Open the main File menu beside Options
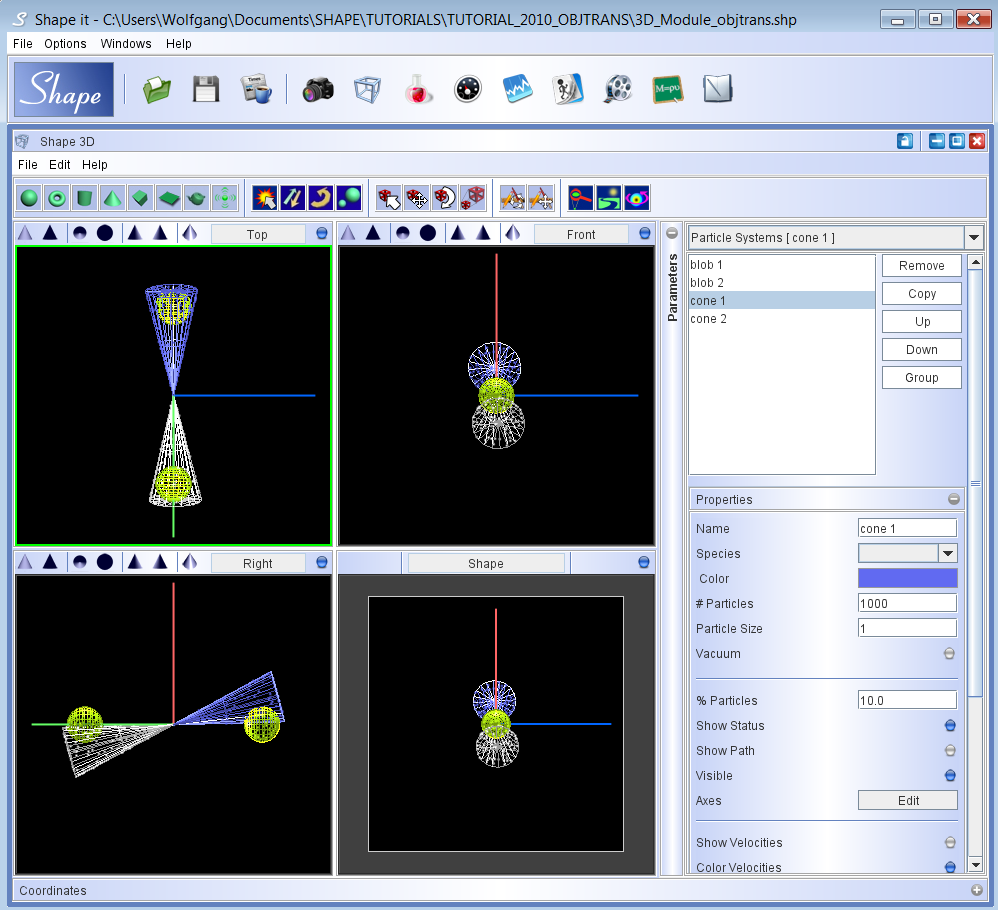 [22, 44]
